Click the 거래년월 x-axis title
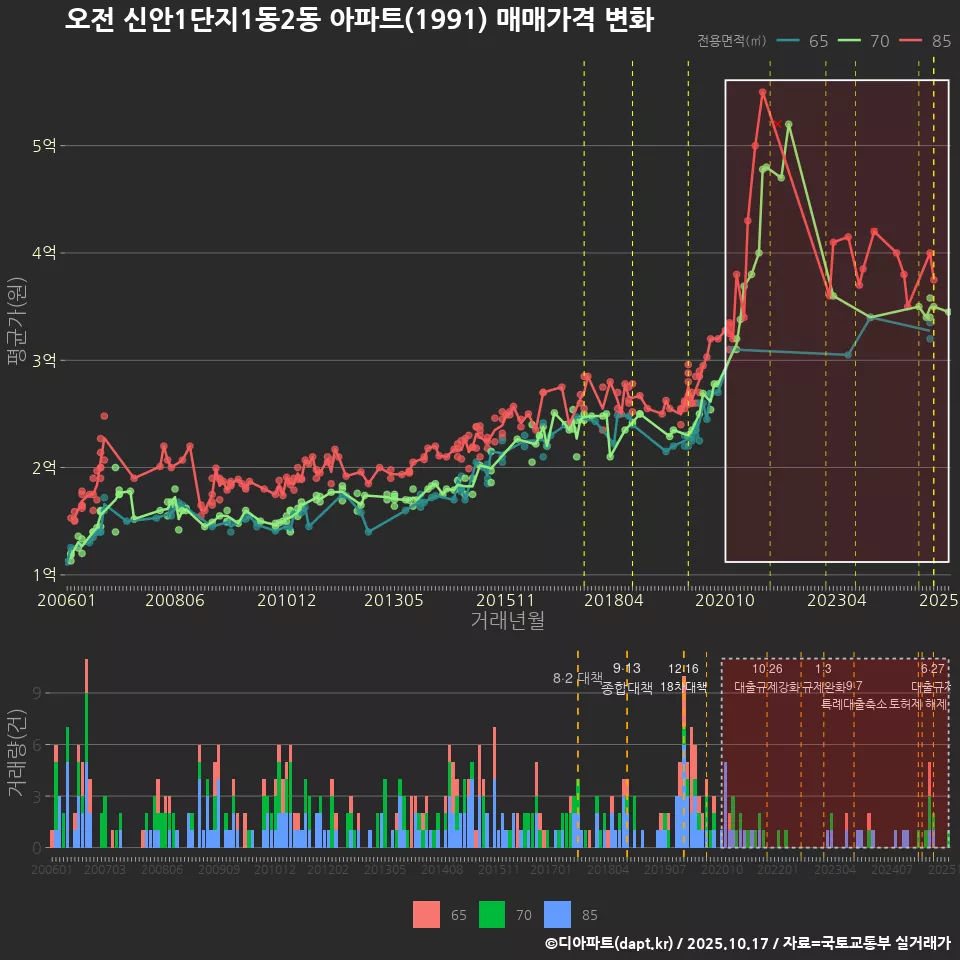Screen dimensions: 960x960 [507, 621]
